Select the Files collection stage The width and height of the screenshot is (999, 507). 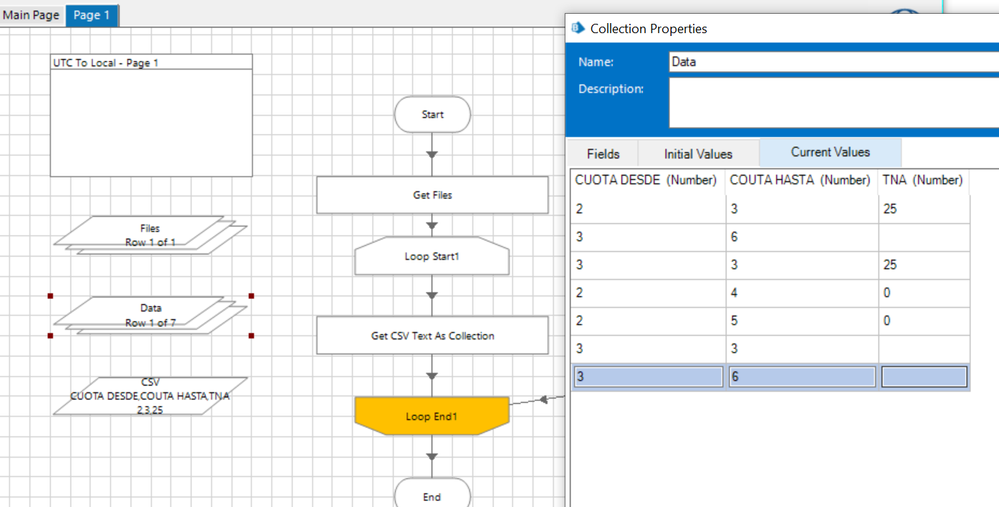[x=150, y=235]
